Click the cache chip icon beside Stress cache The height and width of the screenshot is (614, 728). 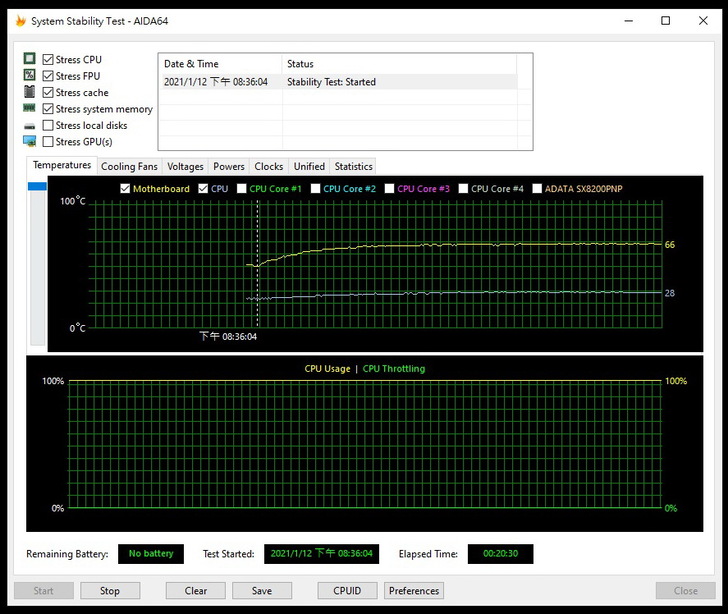click(x=30, y=93)
